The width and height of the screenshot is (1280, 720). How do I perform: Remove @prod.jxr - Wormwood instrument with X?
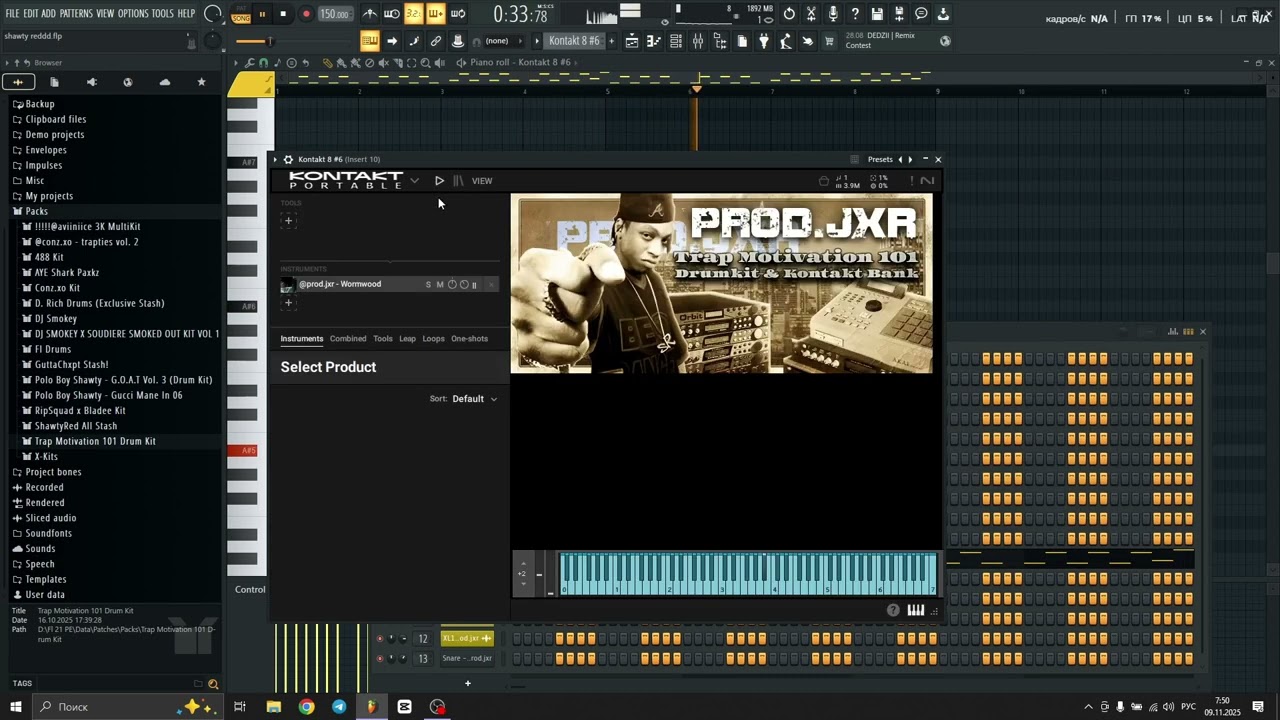(490, 285)
